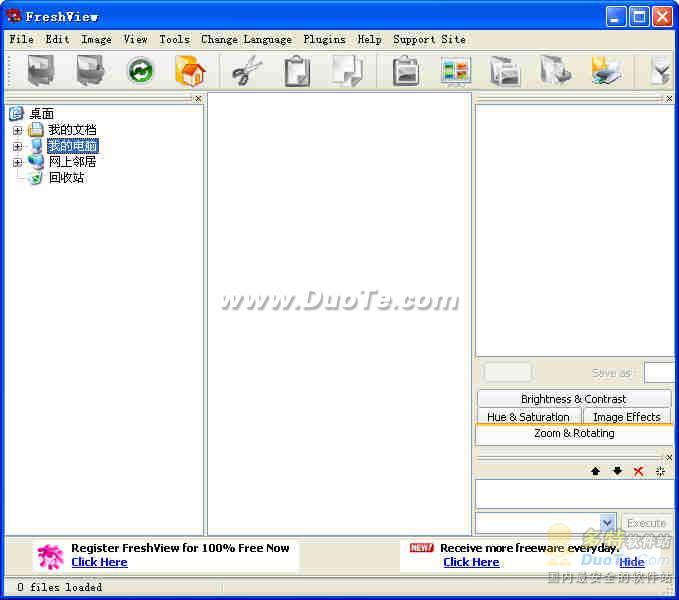
Task: Maximize the FreshView window
Action: tap(639, 17)
